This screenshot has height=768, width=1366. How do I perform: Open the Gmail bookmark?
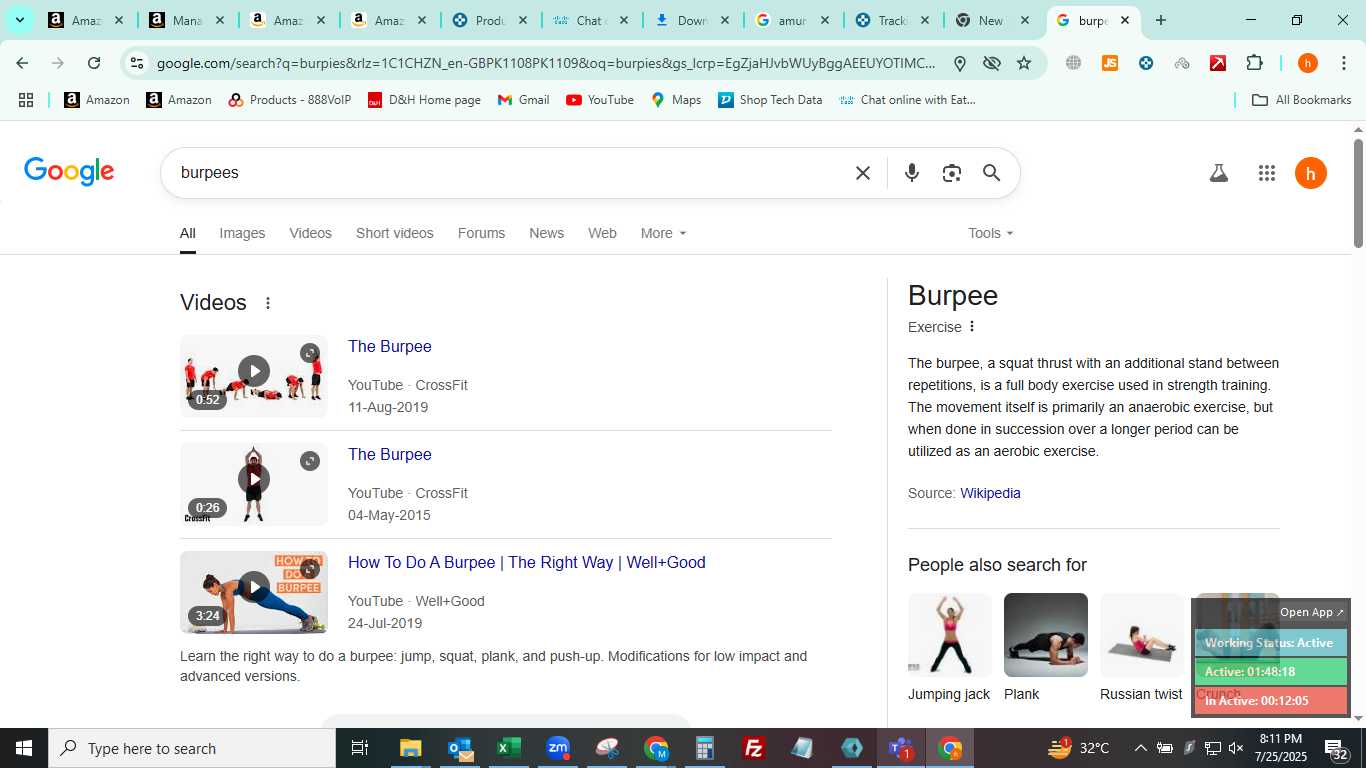pyautogui.click(x=524, y=100)
